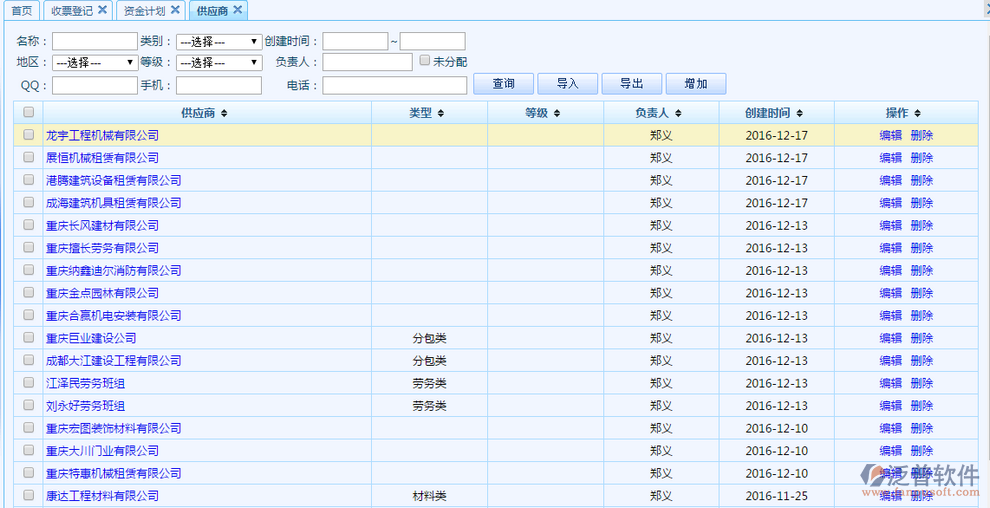Check the row for 龙宇工程机械有限公司
The width and height of the screenshot is (990, 508).
coord(28,135)
